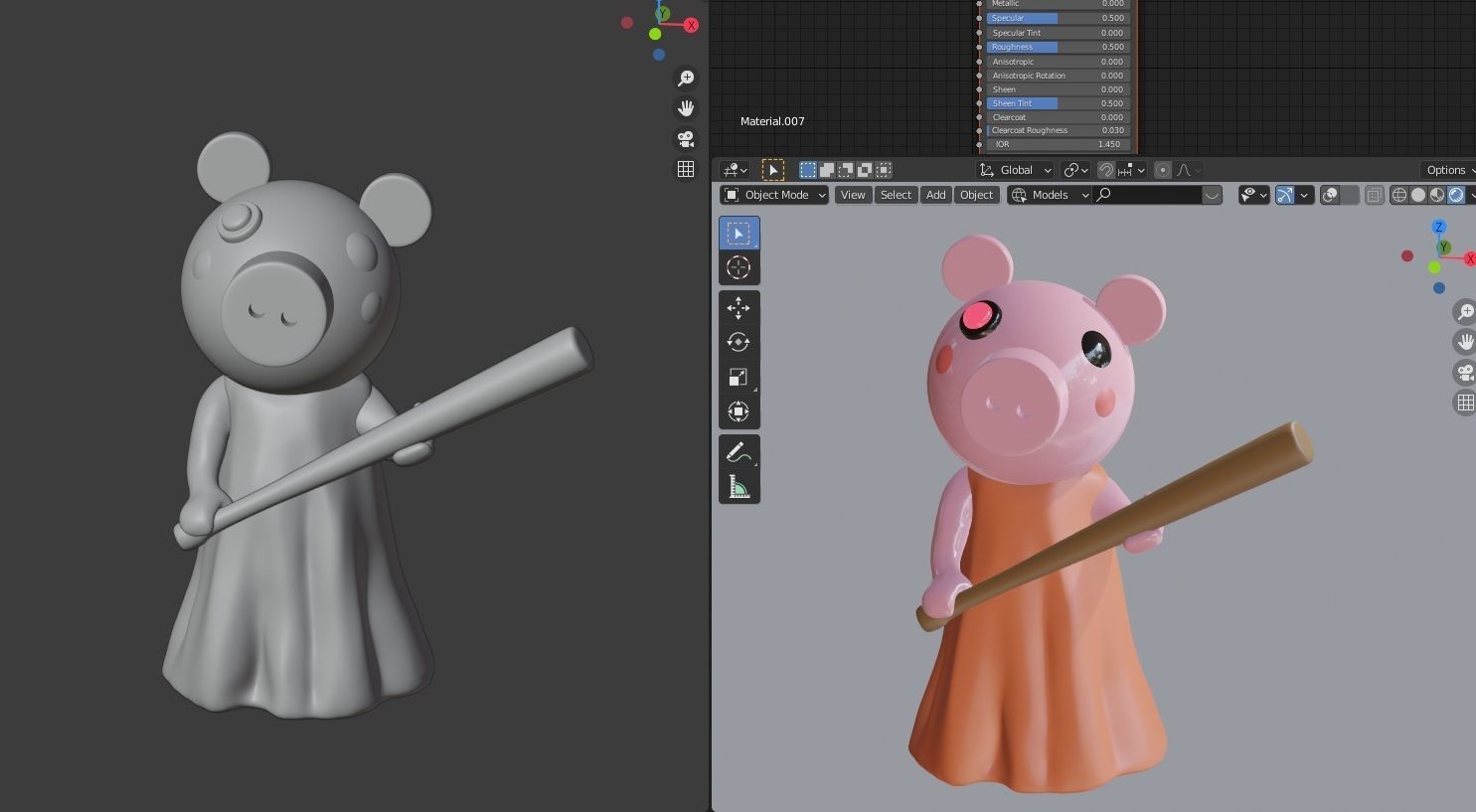The width and height of the screenshot is (1476, 812).
Task: Toggle viewport overlays
Action: [1330, 195]
